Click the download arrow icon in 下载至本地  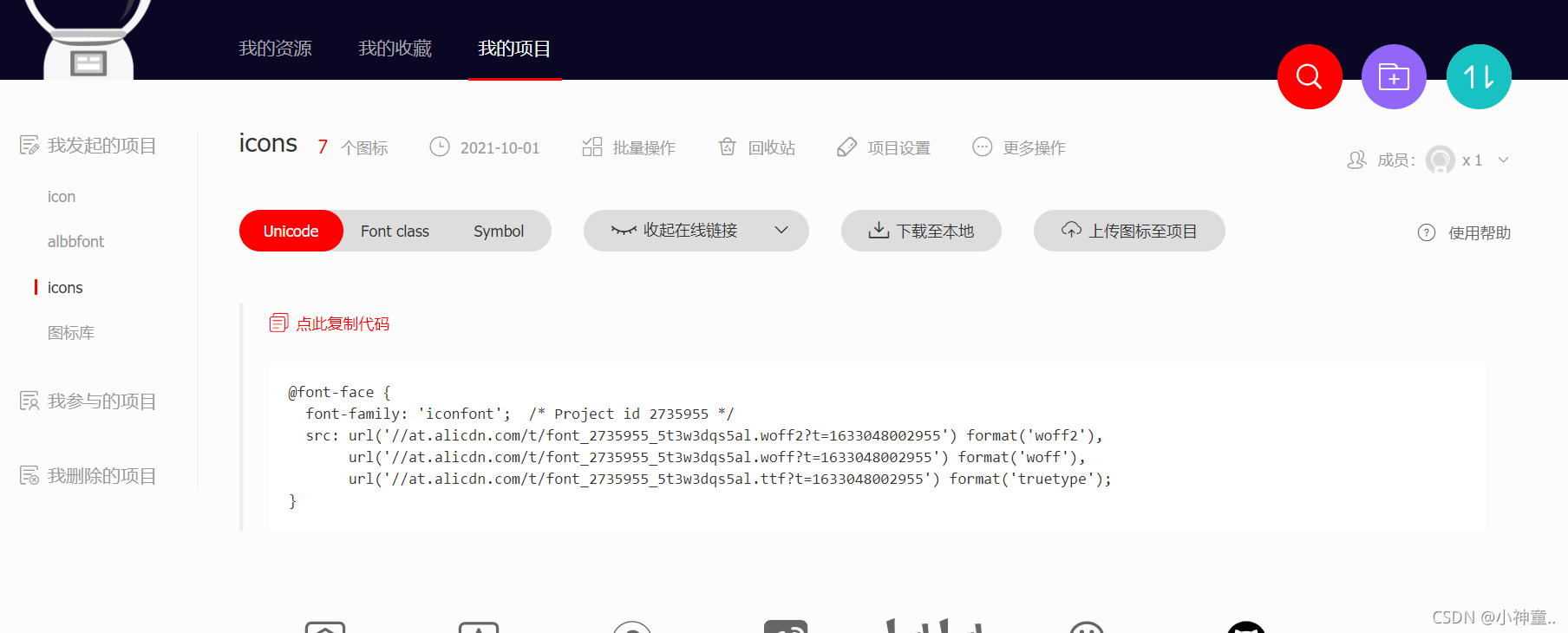[879, 230]
